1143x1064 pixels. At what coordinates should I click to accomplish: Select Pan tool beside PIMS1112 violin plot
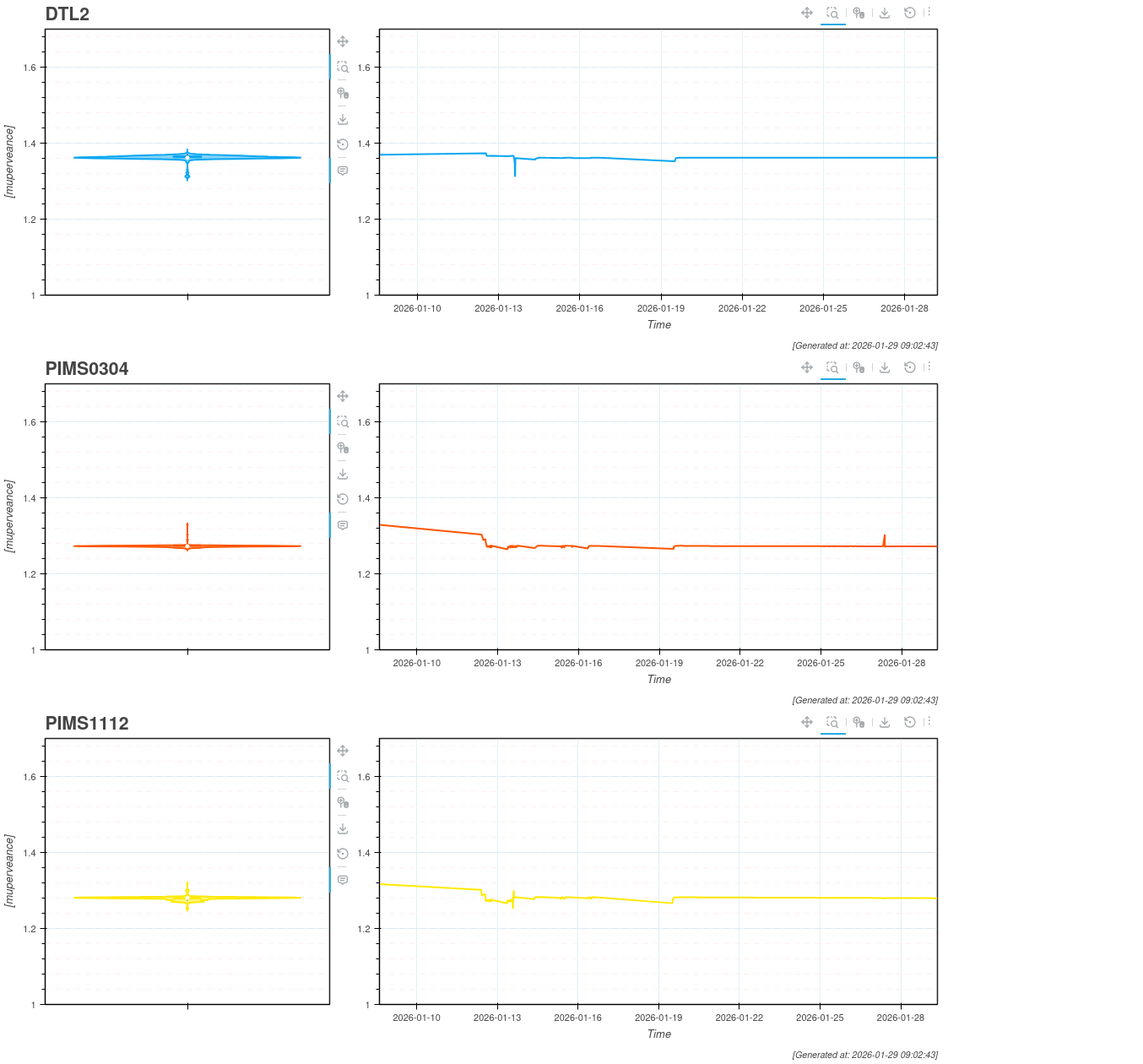click(x=343, y=751)
